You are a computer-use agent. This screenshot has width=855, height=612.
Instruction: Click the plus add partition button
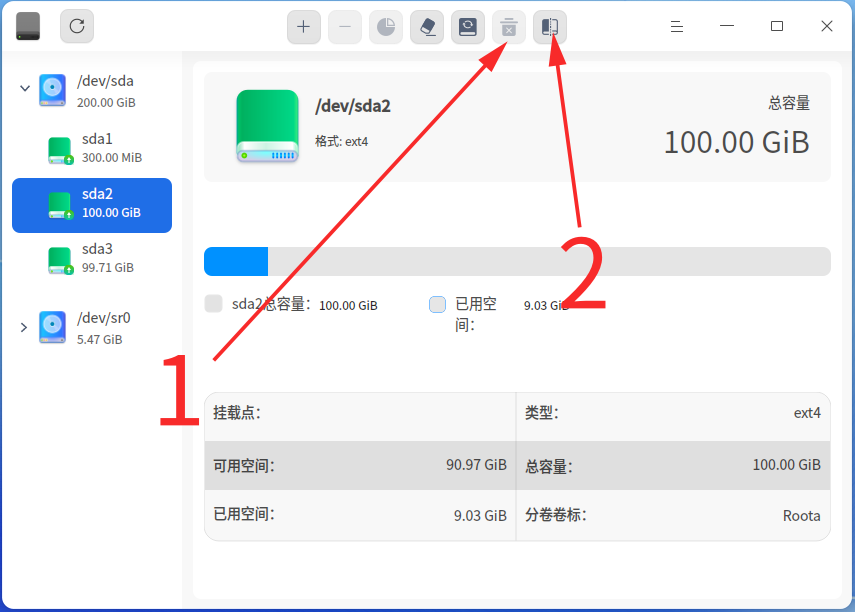click(304, 27)
